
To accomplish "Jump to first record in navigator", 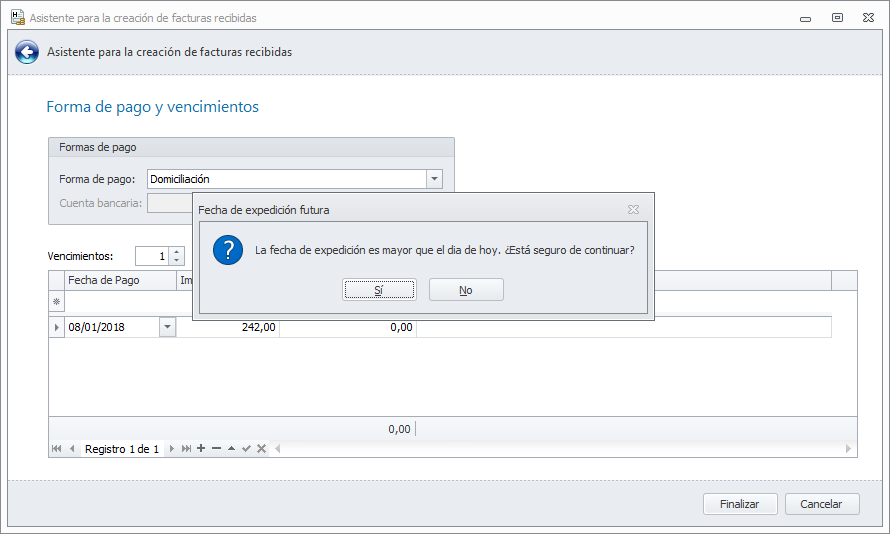I will tap(56, 449).
